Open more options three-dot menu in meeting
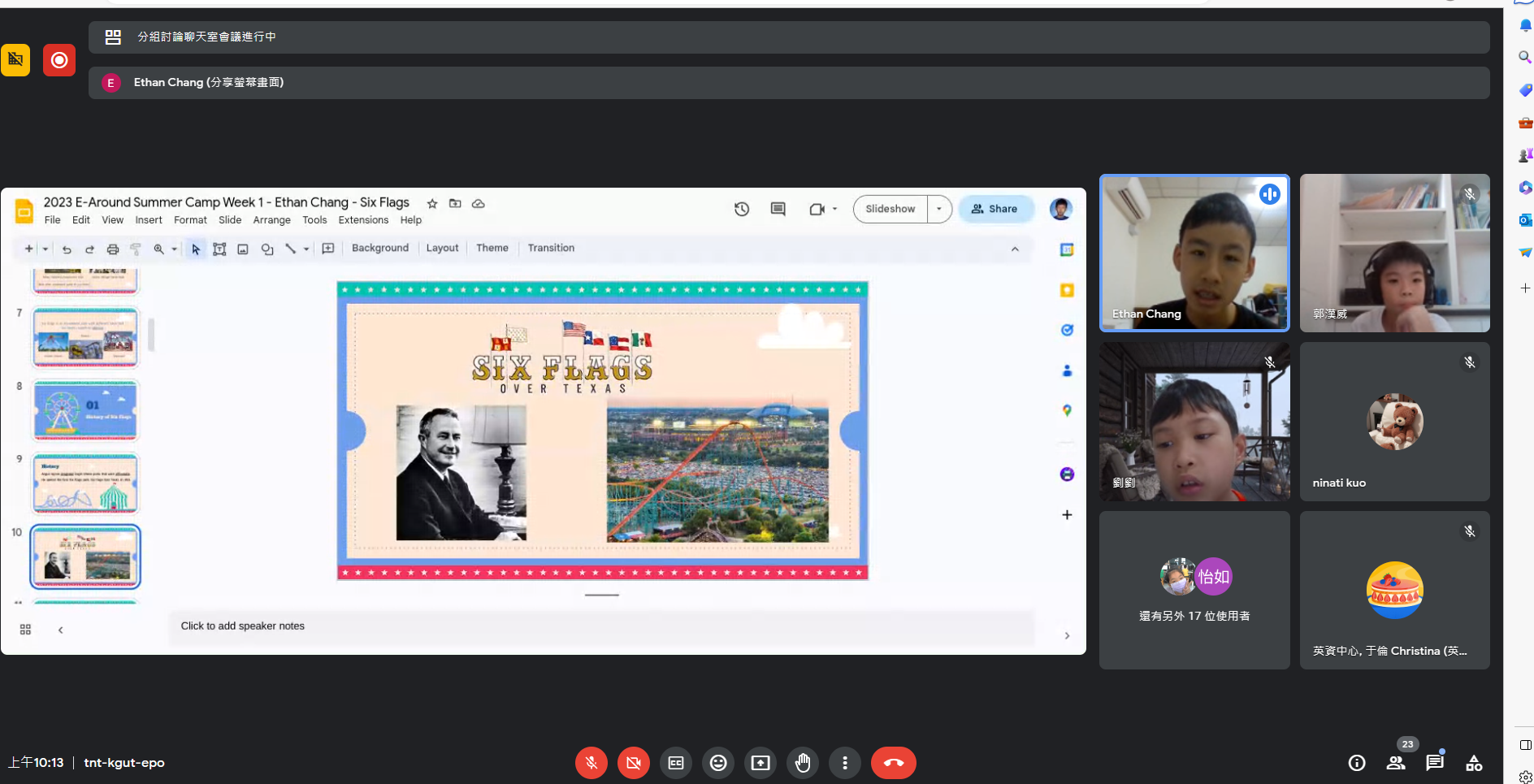Image resolution: width=1534 pixels, height=784 pixels. (x=845, y=763)
